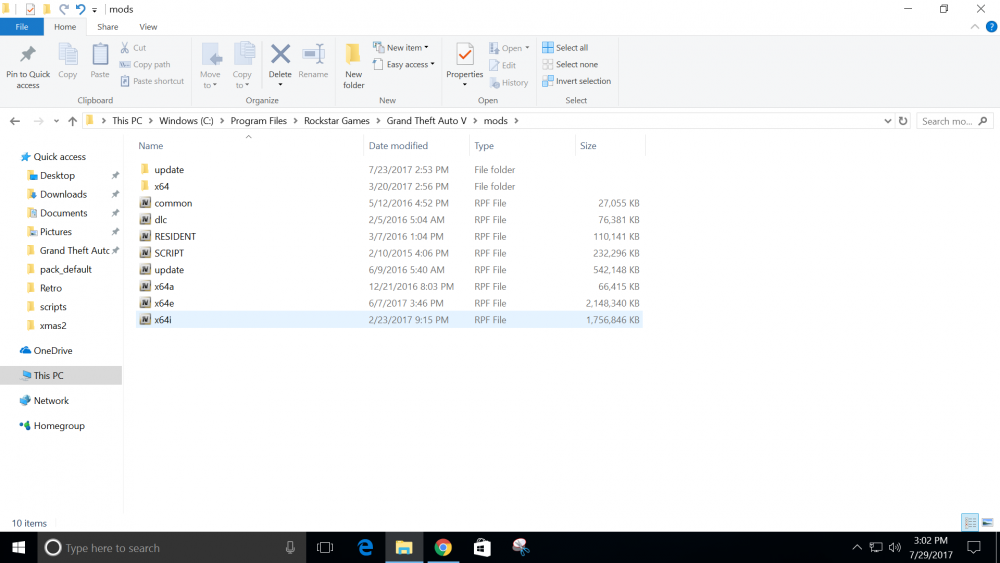Select the RESIDENT RPF file
Viewport: 1000px width, 563px height.
click(175, 237)
